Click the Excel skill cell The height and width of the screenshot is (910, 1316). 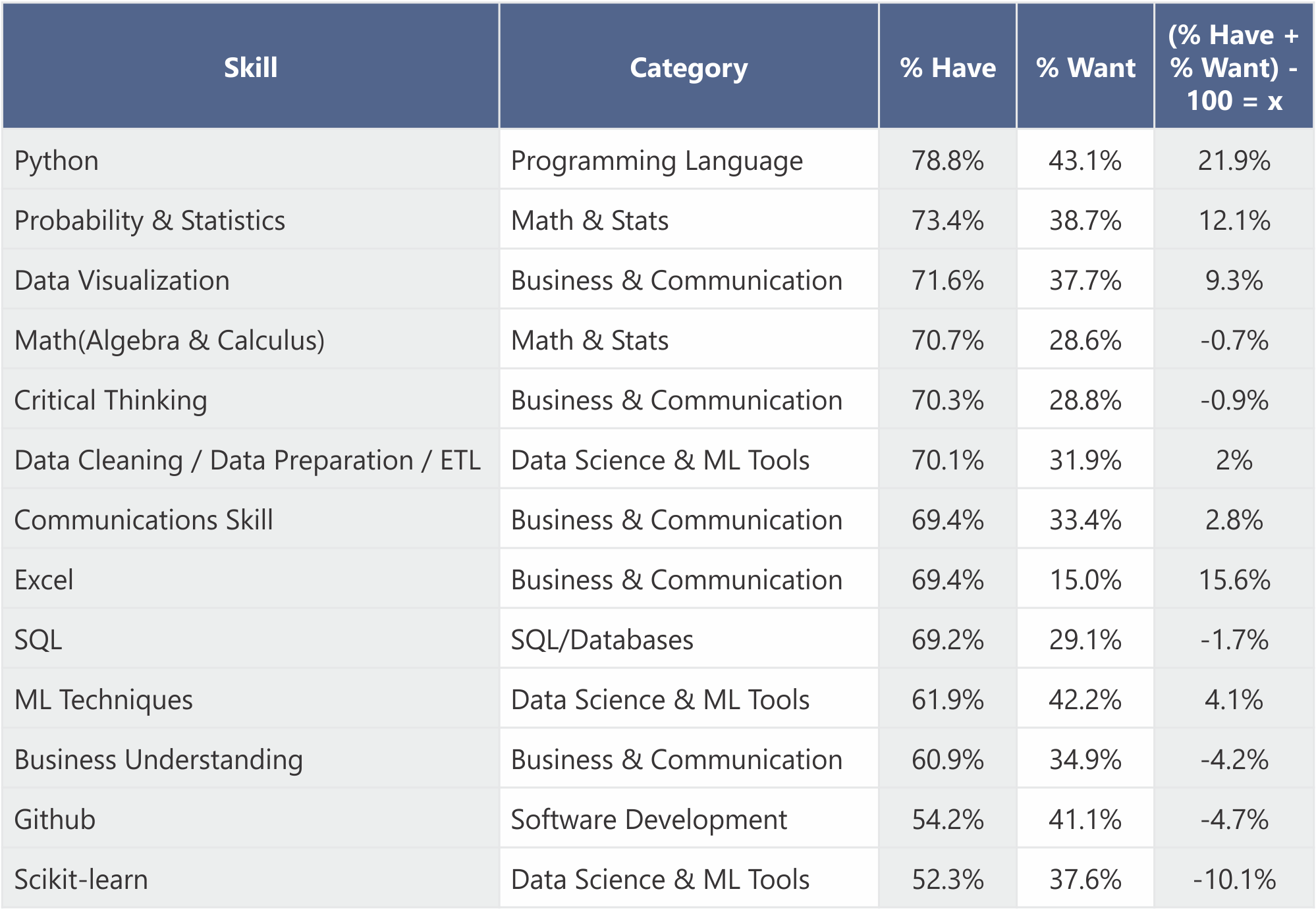click(250, 579)
